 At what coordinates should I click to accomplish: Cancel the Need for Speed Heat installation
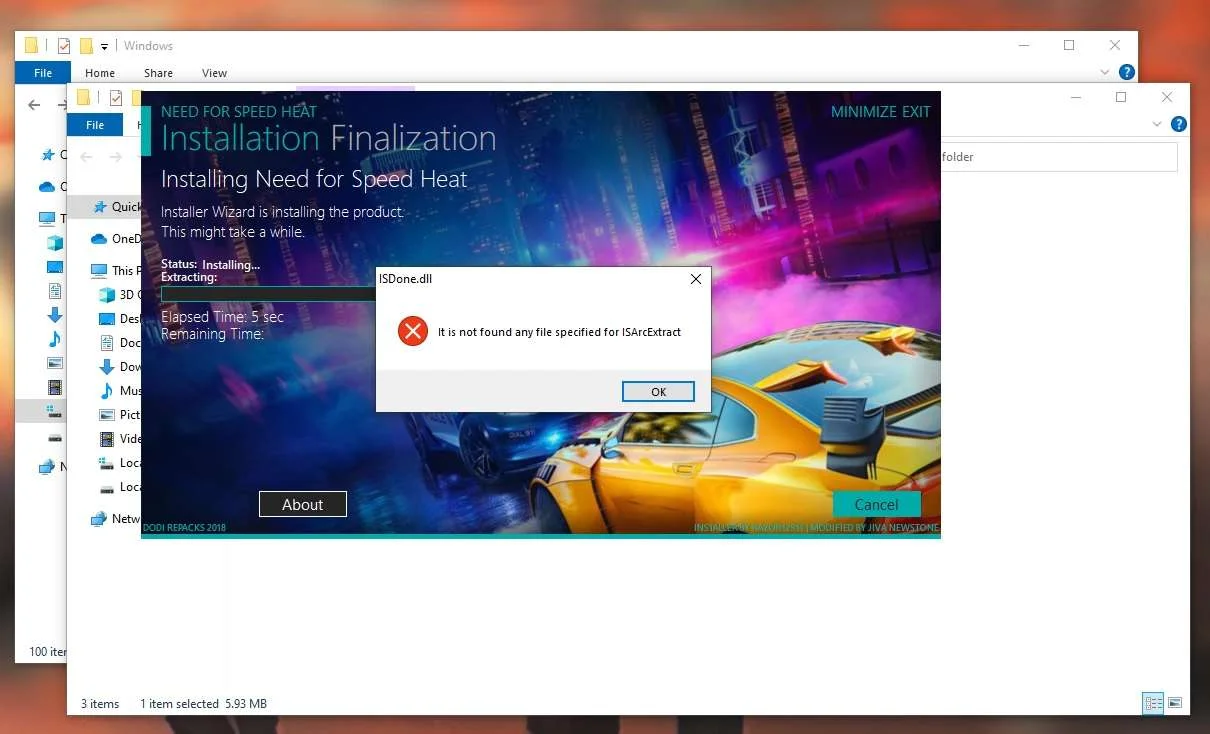pos(876,504)
